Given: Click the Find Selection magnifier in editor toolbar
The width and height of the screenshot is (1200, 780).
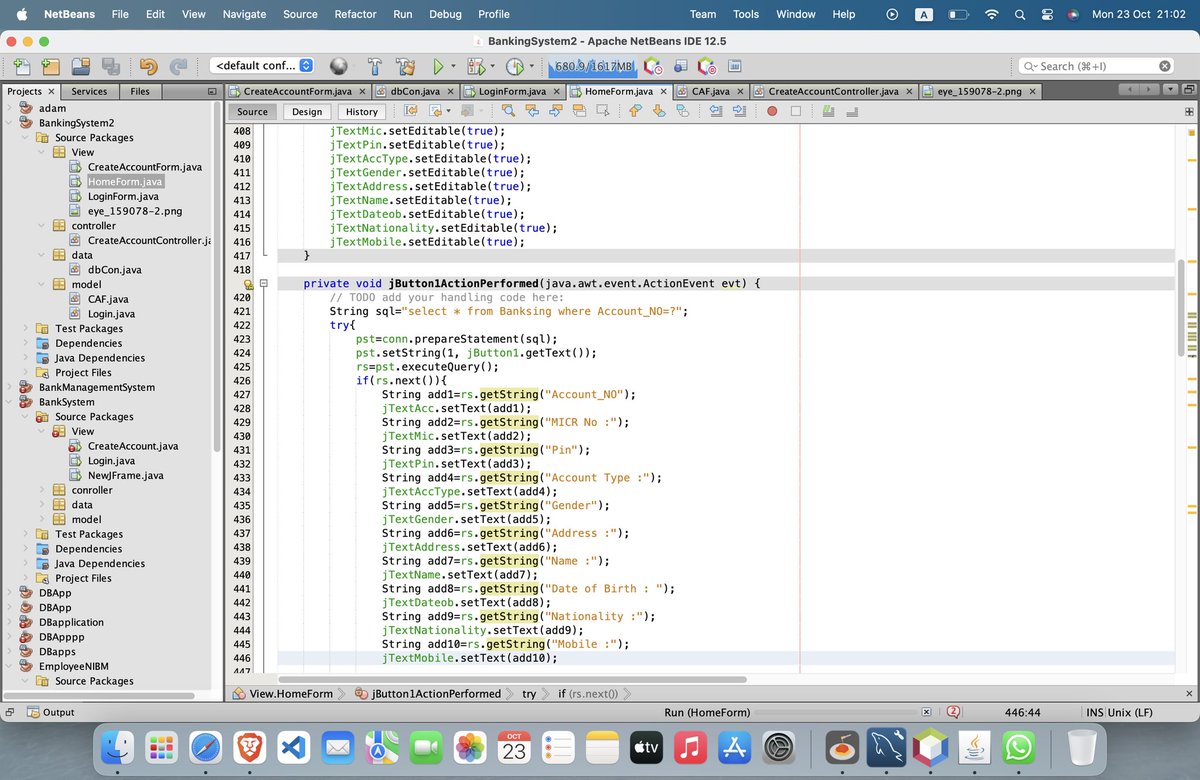Looking at the screenshot, I should 507,111.
